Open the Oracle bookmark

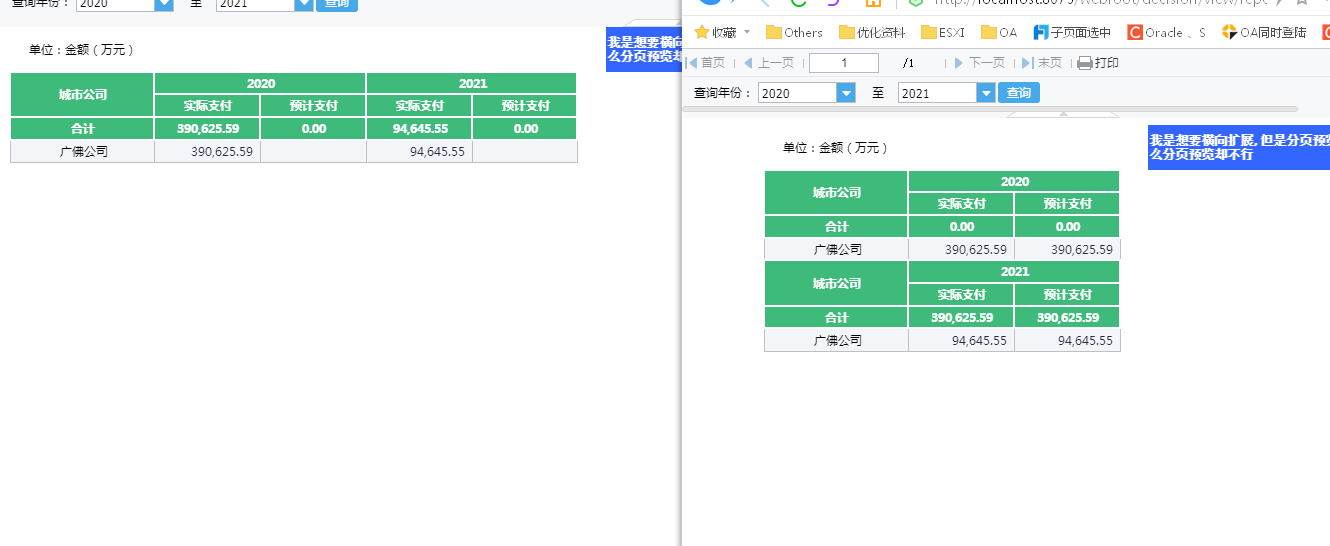[x=1166, y=32]
